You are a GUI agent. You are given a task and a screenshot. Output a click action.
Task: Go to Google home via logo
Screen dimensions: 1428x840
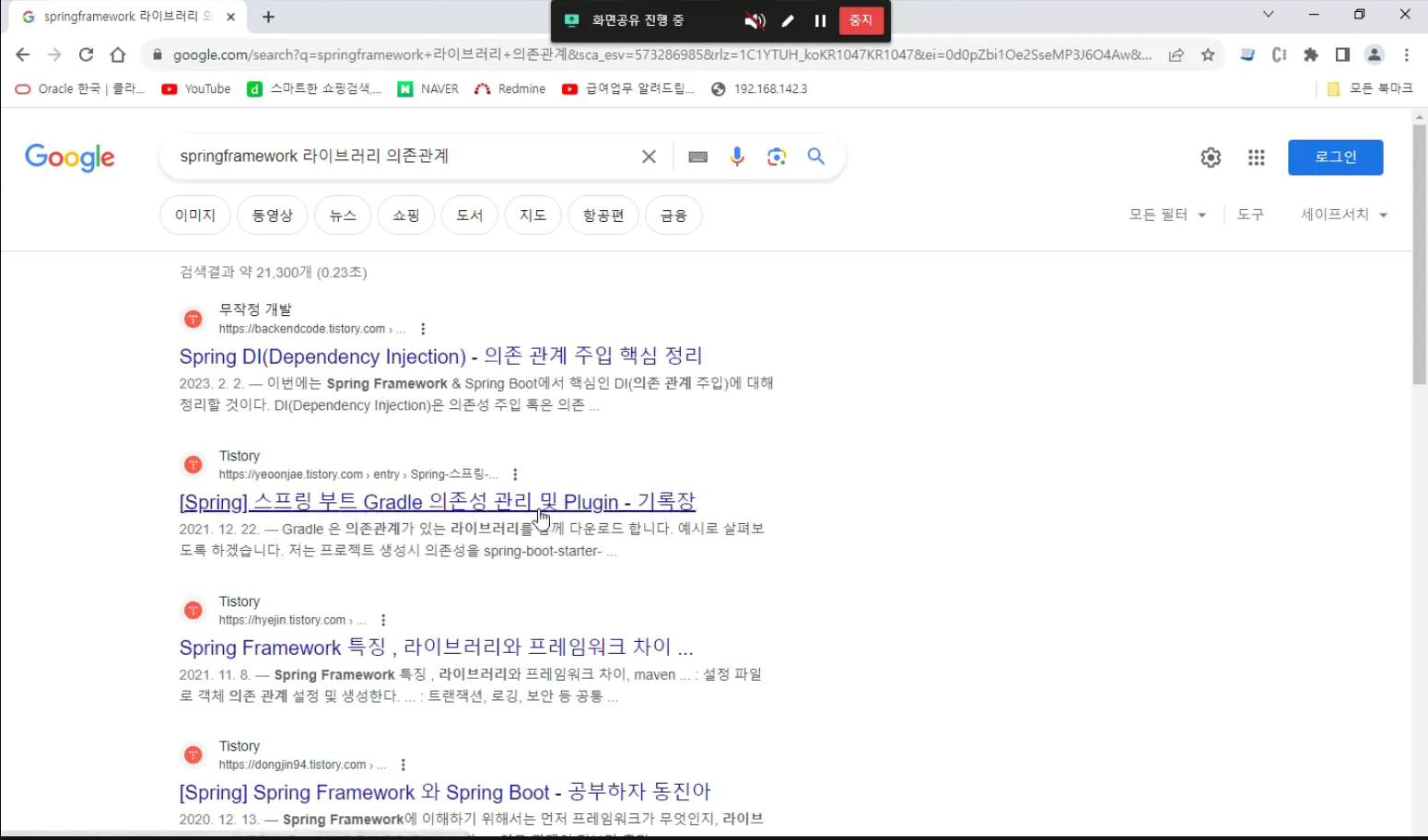point(70,157)
